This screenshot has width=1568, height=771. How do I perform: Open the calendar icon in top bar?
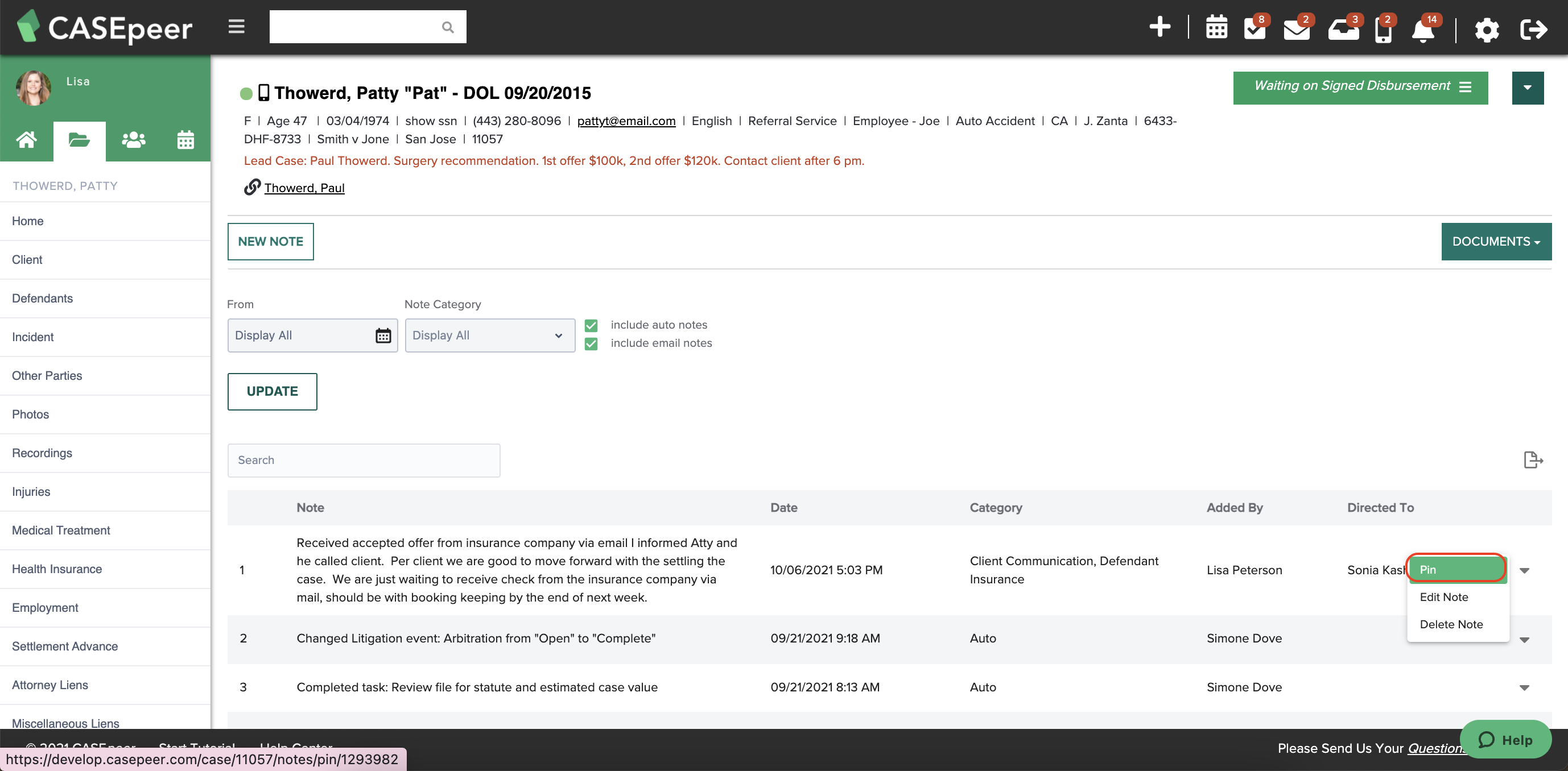click(1216, 28)
